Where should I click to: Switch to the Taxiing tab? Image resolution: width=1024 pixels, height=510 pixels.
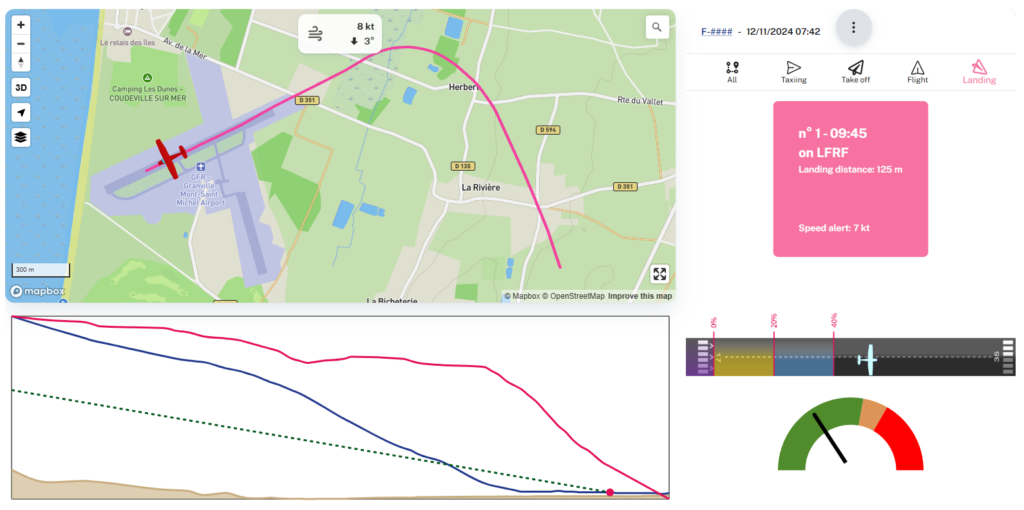[x=794, y=72]
